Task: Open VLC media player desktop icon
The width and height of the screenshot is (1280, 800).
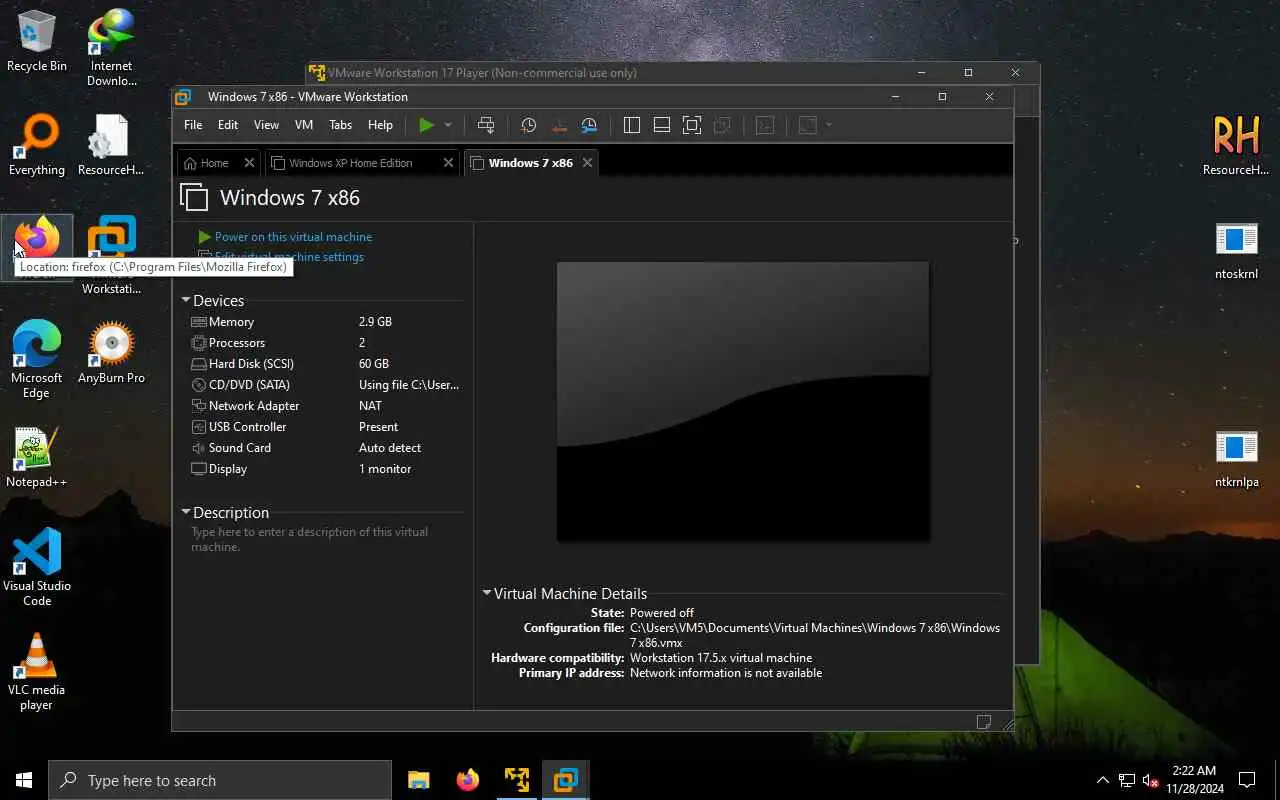Action: click(37, 672)
